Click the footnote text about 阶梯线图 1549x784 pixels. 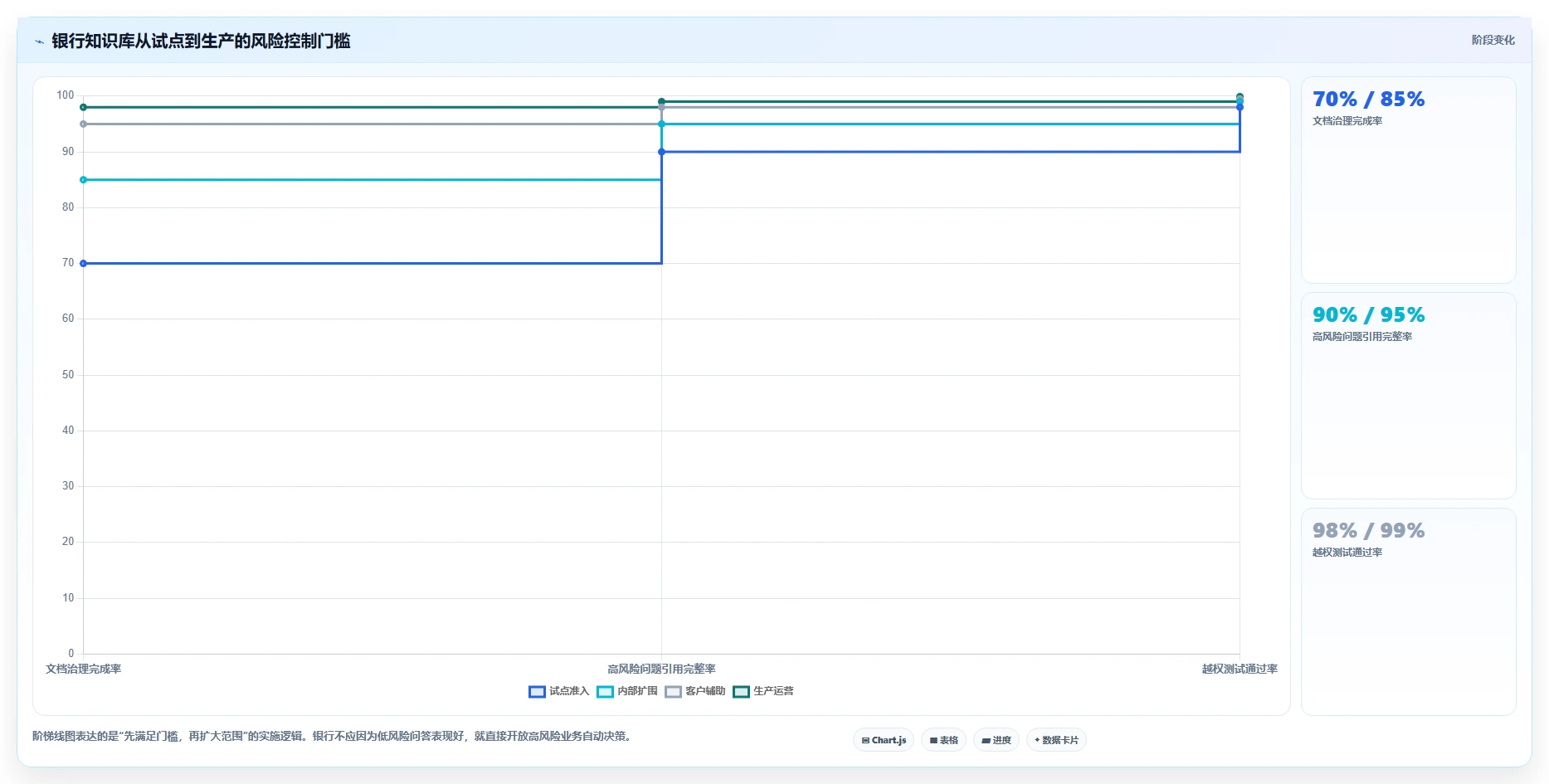click(x=334, y=736)
